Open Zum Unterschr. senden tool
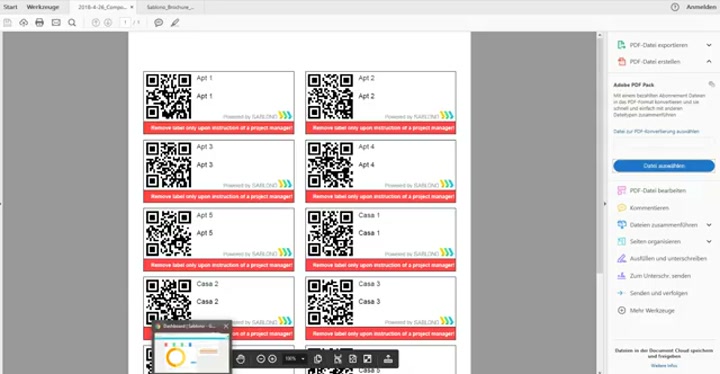 tap(660, 276)
